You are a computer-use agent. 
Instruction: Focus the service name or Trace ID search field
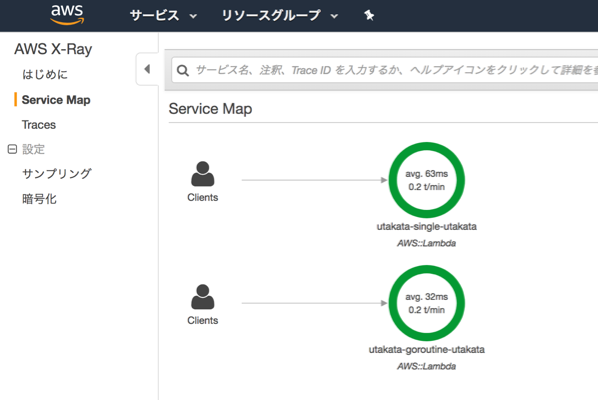[385, 70]
